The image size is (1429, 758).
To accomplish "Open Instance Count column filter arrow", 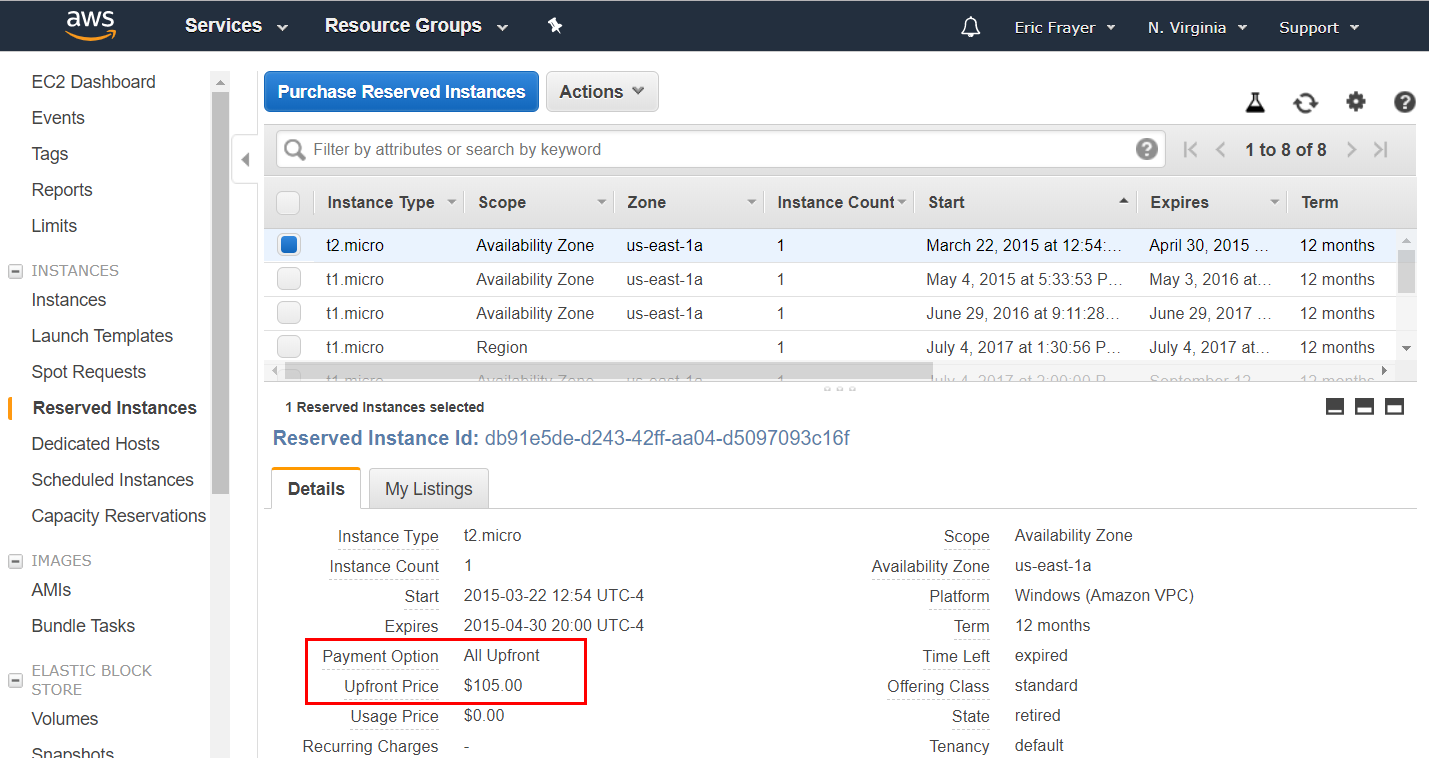I will point(901,202).
